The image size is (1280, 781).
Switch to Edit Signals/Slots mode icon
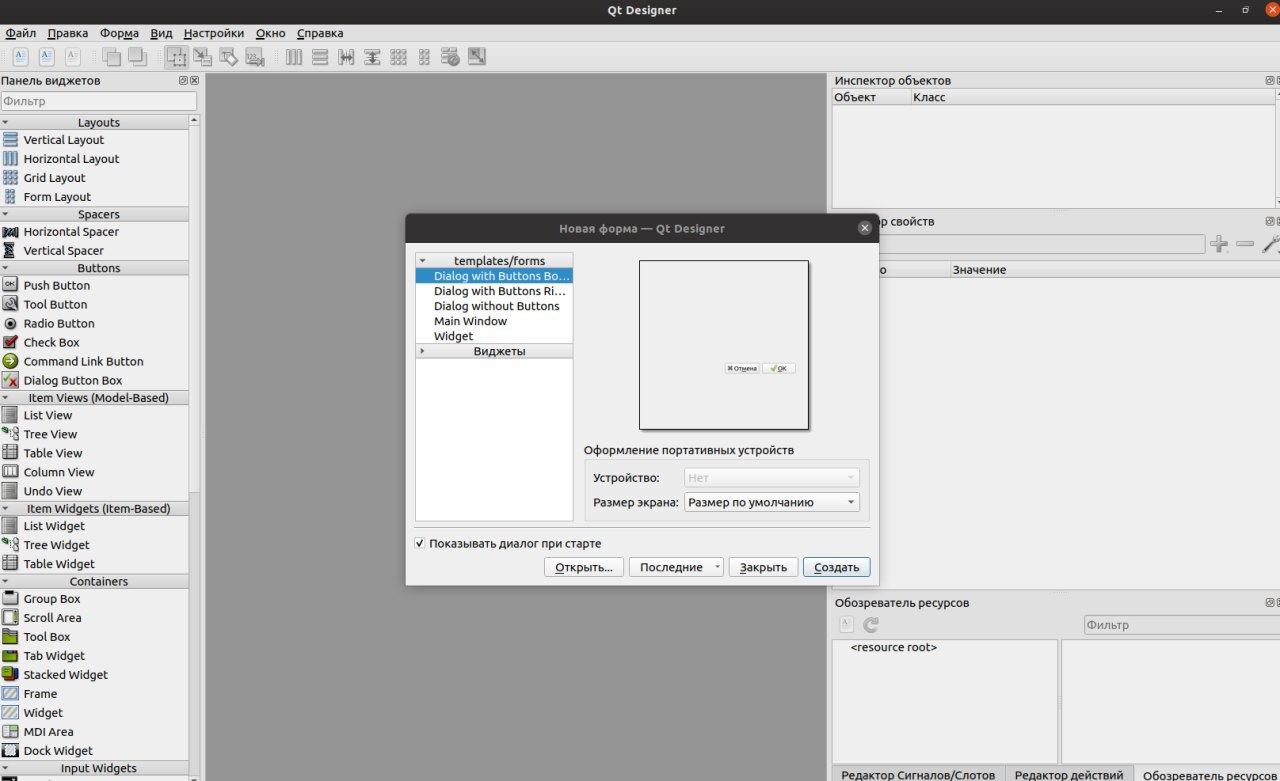pos(202,57)
